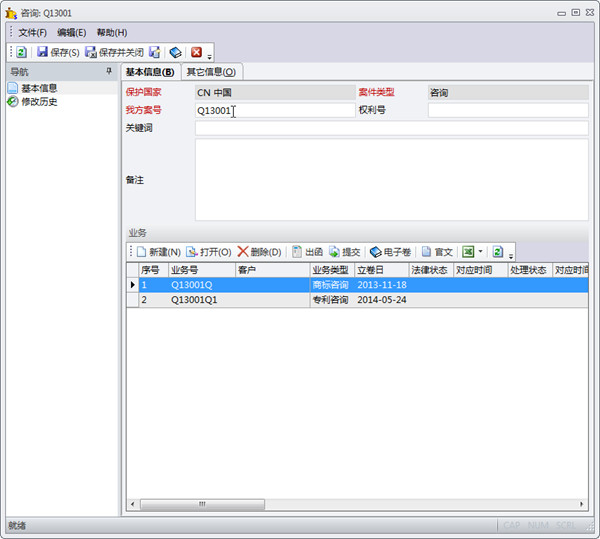The width and height of the screenshot is (600, 539).
Task: Select row with 业务号 Q13001Q
Action: 357,285
